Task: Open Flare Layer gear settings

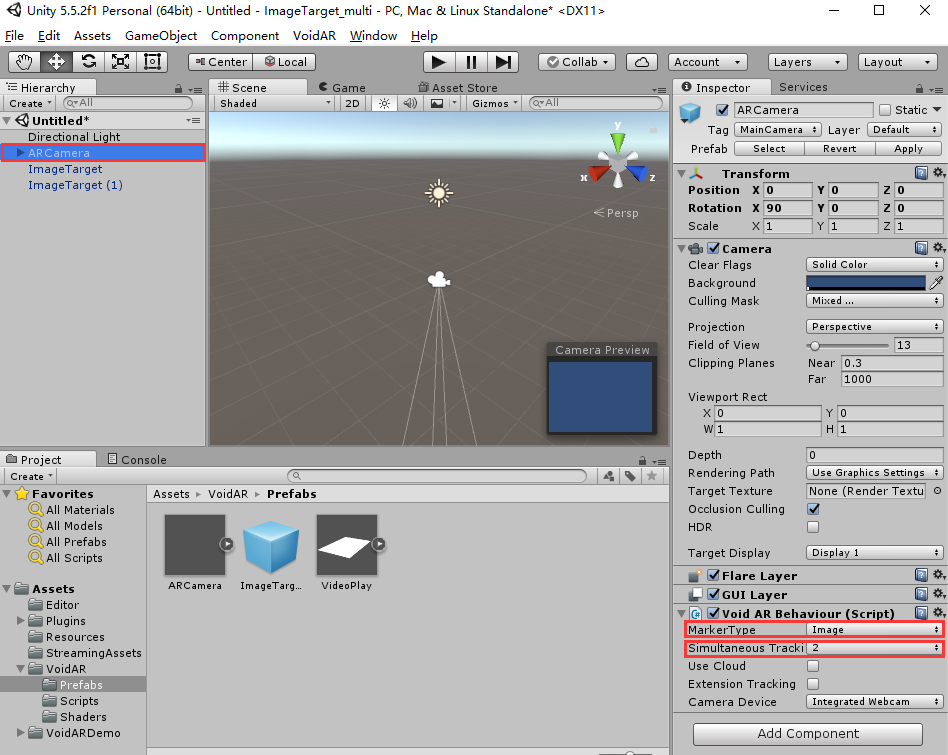Action: click(938, 575)
